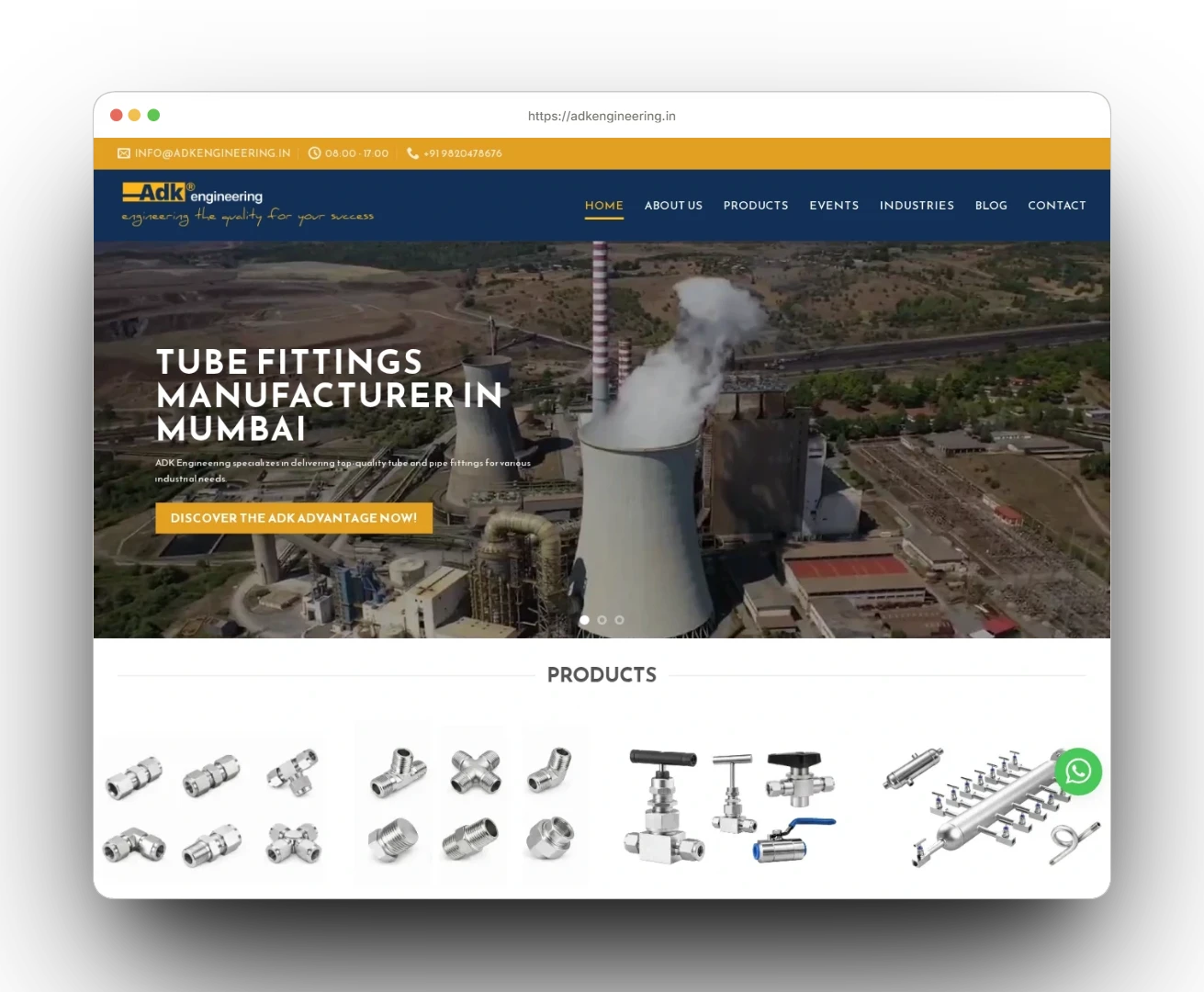The image size is (1204, 992).
Task: Go to About Us page
Action: [x=673, y=206]
